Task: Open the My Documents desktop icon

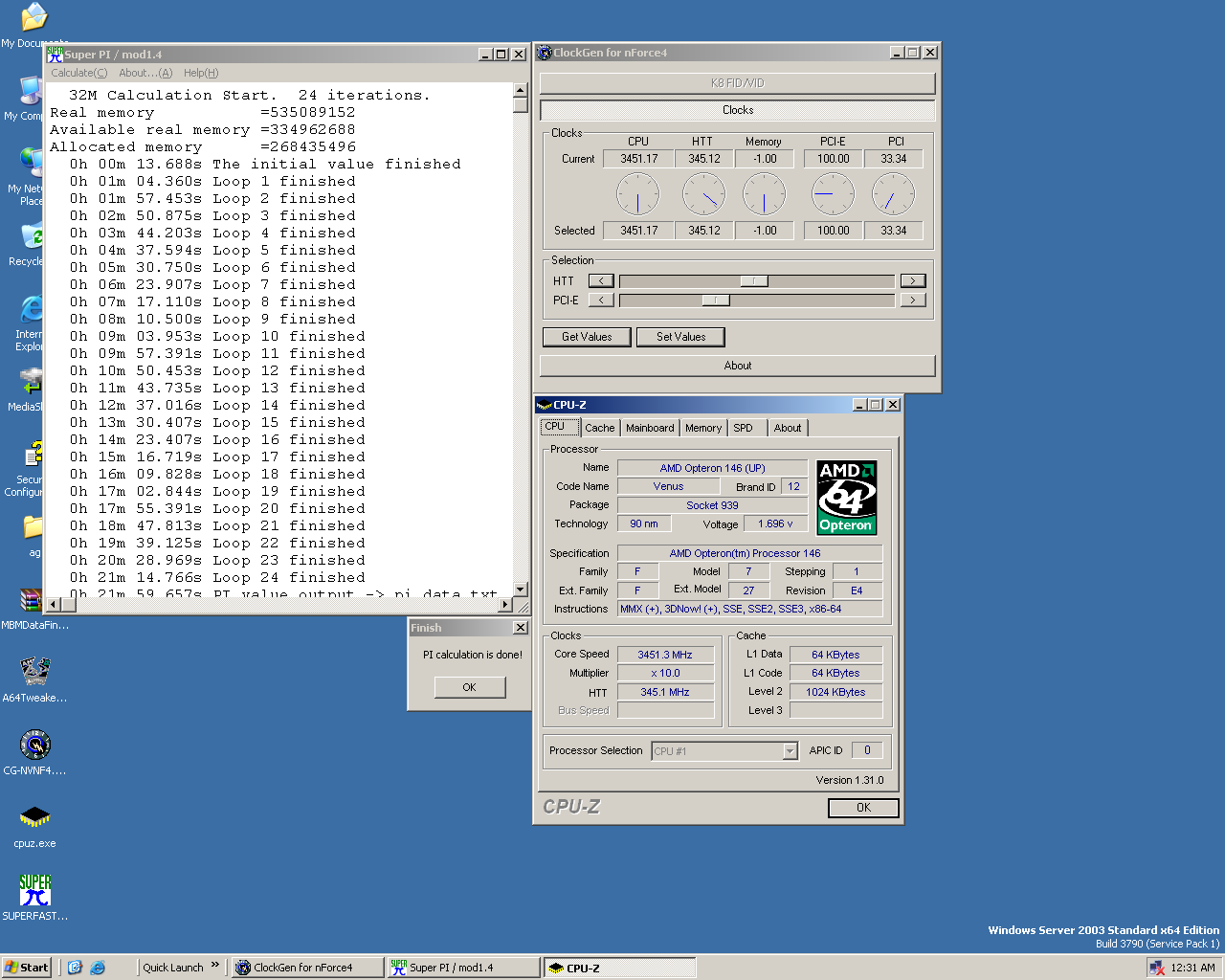Action: point(33,16)
